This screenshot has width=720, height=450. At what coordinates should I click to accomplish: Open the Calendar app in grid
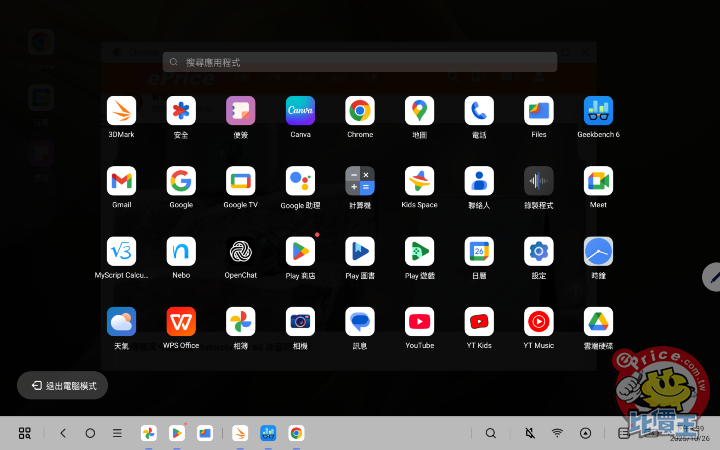tap(479, 251)
